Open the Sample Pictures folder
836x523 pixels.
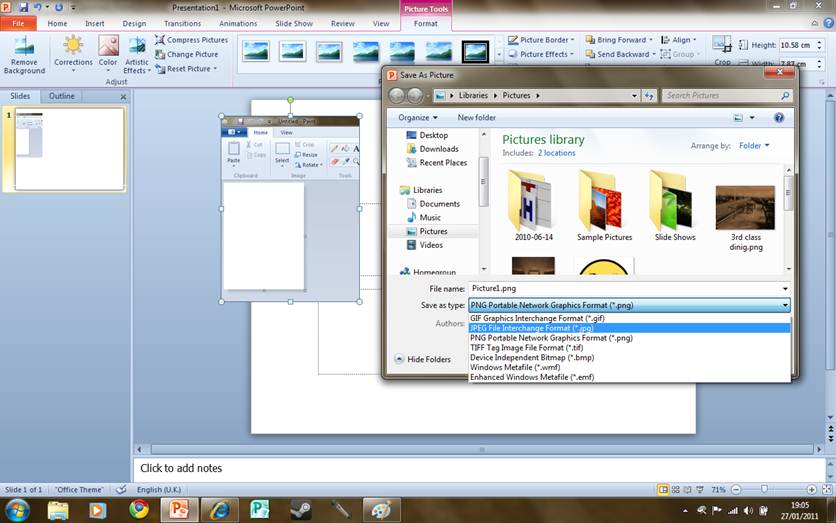point(604,205)
